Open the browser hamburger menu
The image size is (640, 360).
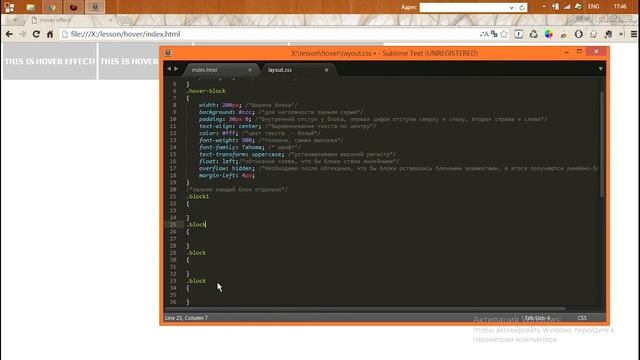click(634, 34)
